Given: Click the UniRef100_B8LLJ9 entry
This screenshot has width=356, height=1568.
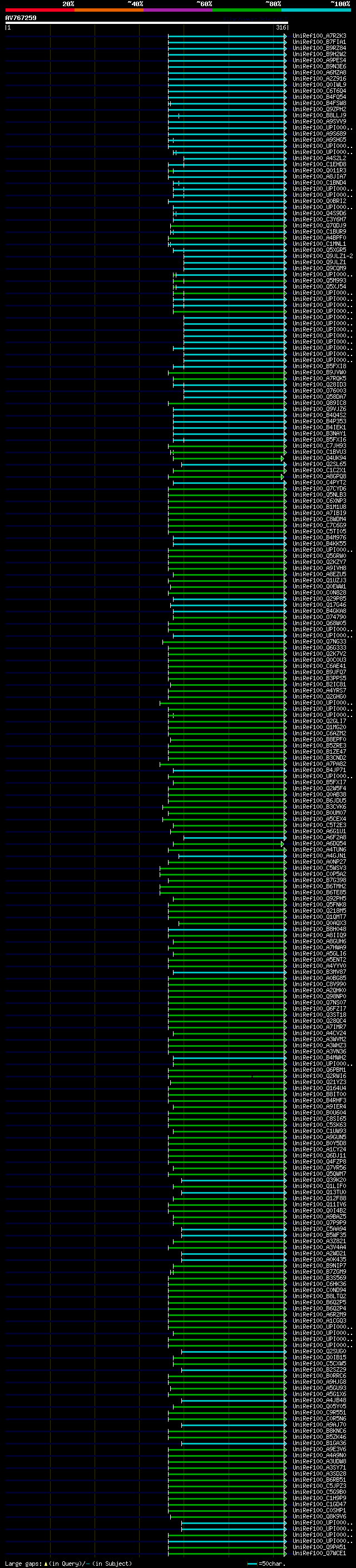Looking at the screenshot, I should pyautogui.click(x=319, y=115).
